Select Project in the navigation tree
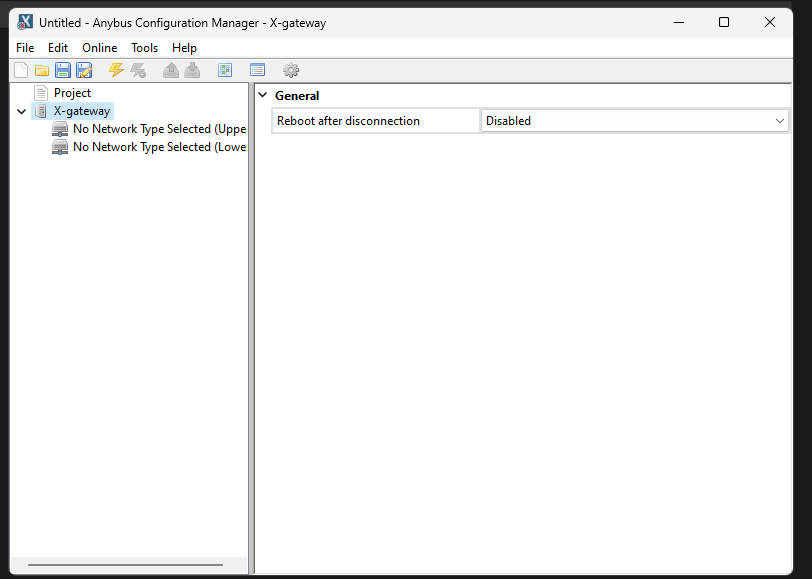 72,93
